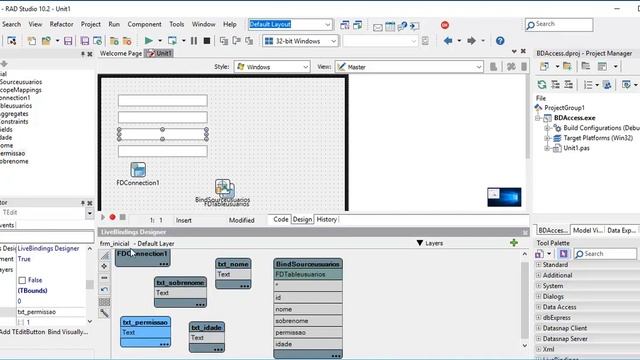Add a new layer with the green plus
This screenshot has width=640, height=360.
pyautogui.click(x=514, y=243)
